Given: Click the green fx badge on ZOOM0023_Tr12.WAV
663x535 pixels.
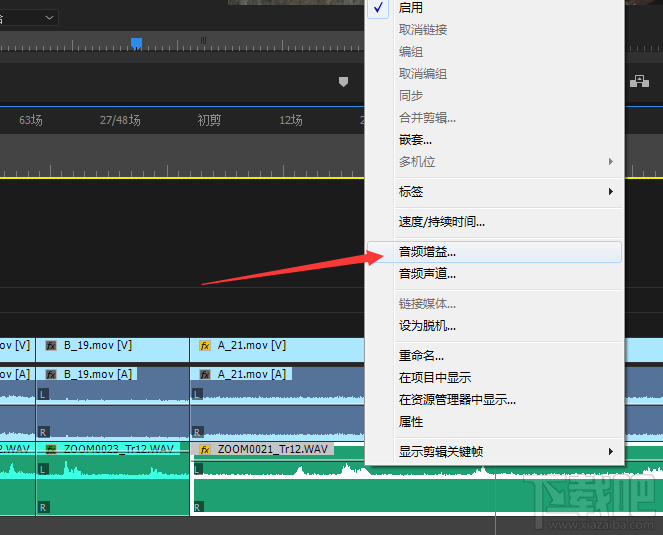Looking at the screenshot, I should [x=51, y=449].
